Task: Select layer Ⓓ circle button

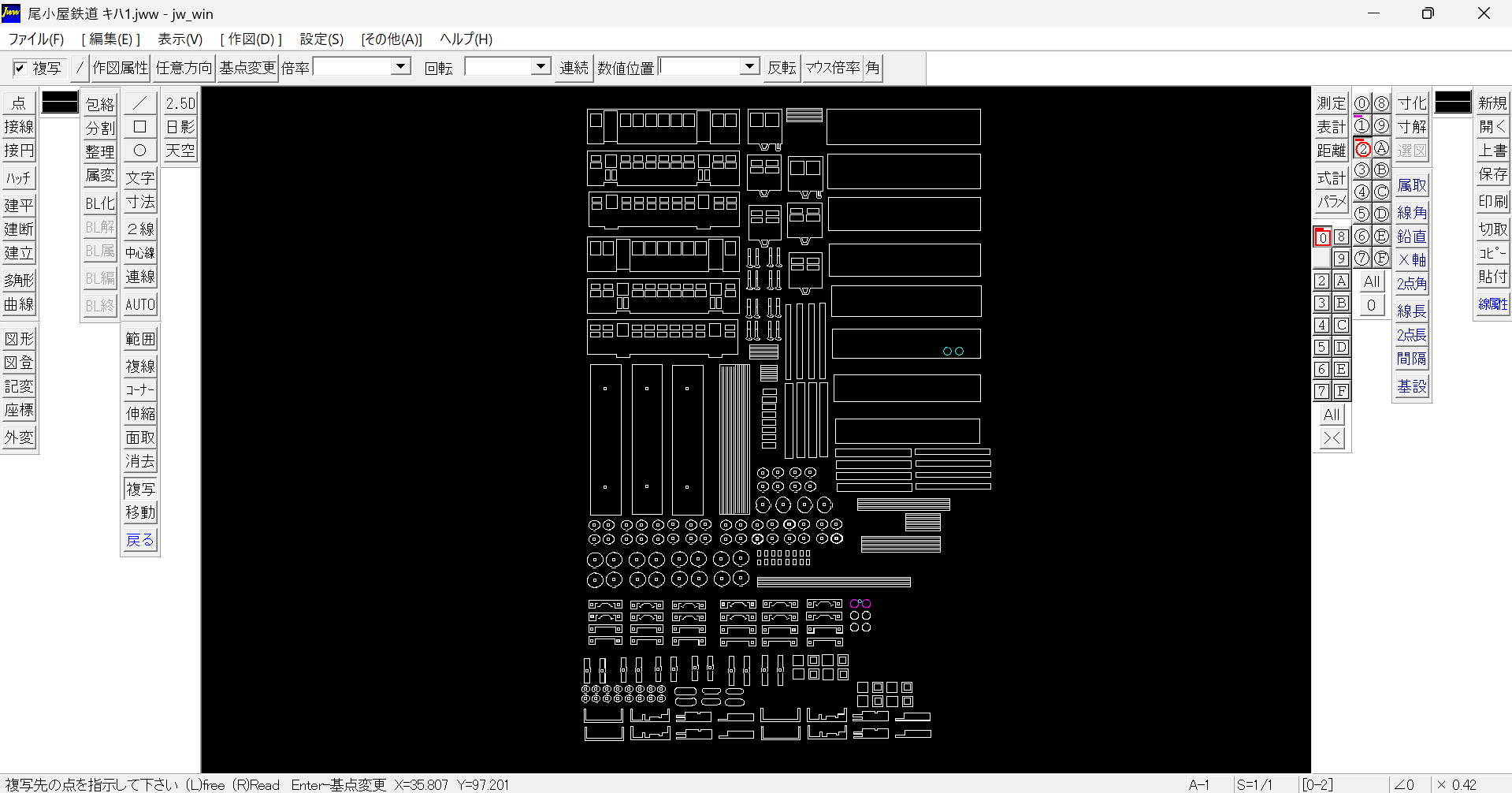Action: [x=1382, y=214]
